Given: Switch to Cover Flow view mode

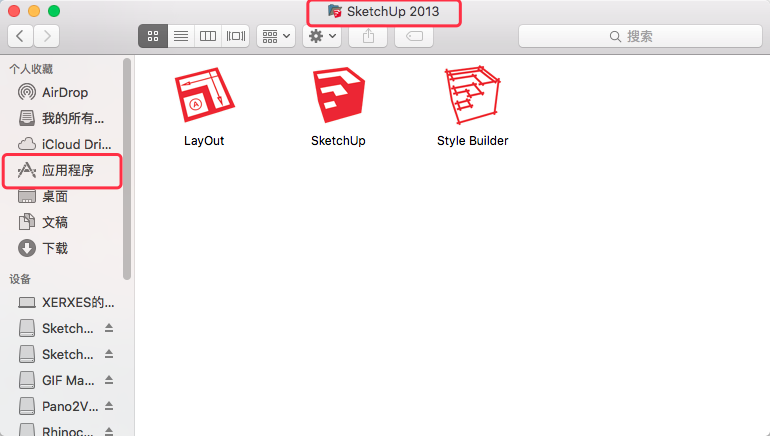Looking at the screenshot, I should click(236, 36).
